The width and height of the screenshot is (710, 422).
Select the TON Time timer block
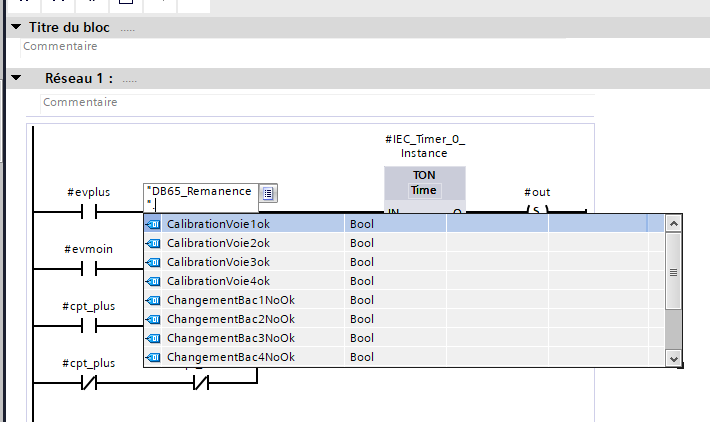tap(424, 183)
